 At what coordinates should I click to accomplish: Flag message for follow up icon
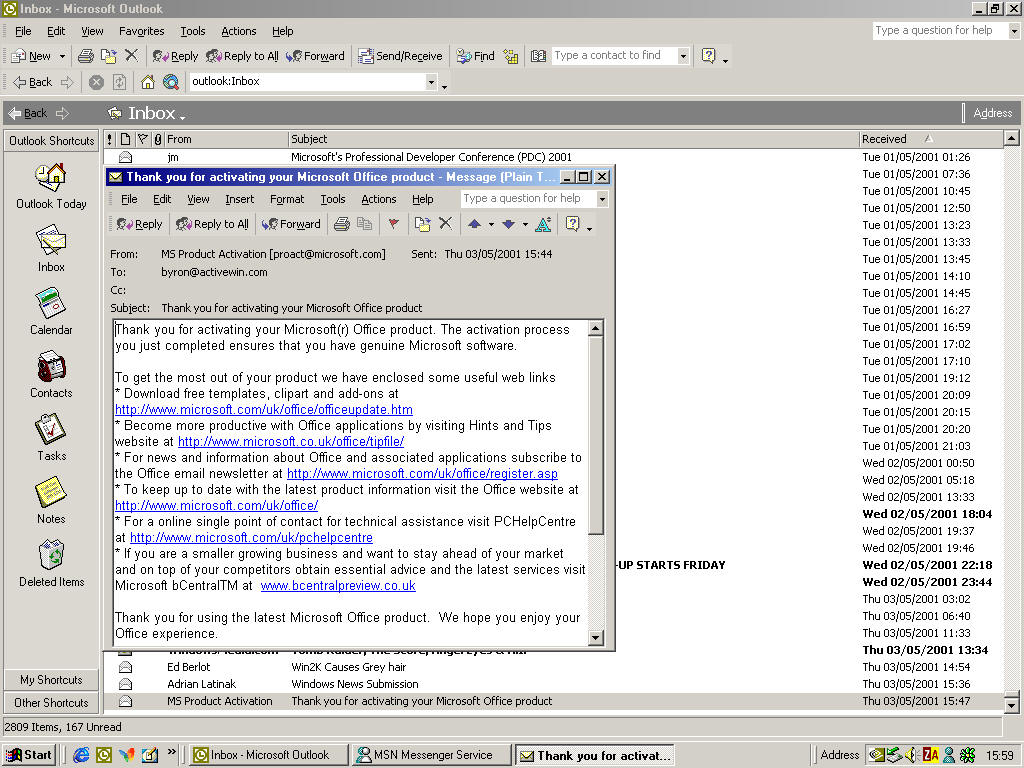click(x=394, y=224)
